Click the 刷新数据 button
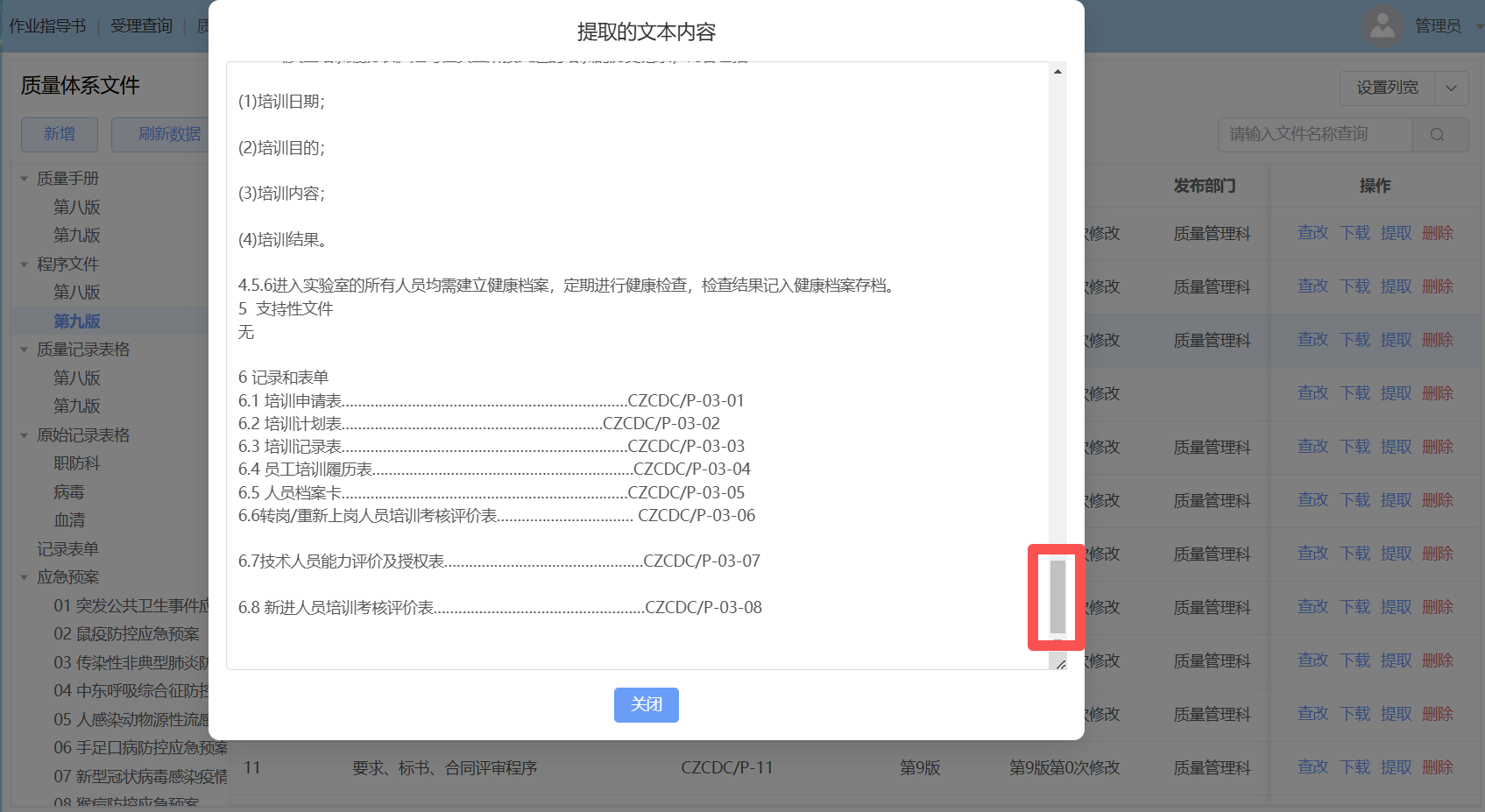This screenshot has width=1485, height=812. coord(169,134)
